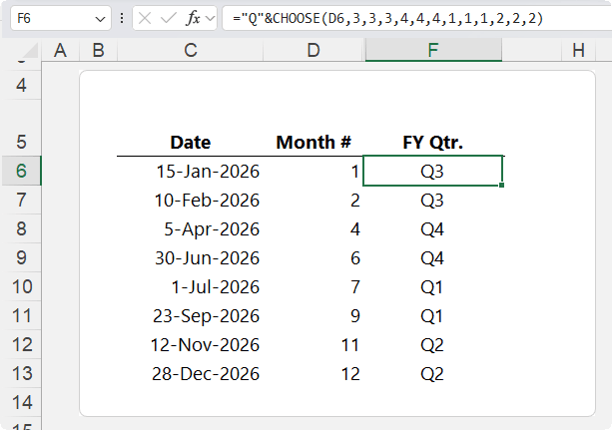Image resolution: width=612 pixels, height=430 pixels.
Task: Open the Insert Function fx button
Action: click(193, 18)
